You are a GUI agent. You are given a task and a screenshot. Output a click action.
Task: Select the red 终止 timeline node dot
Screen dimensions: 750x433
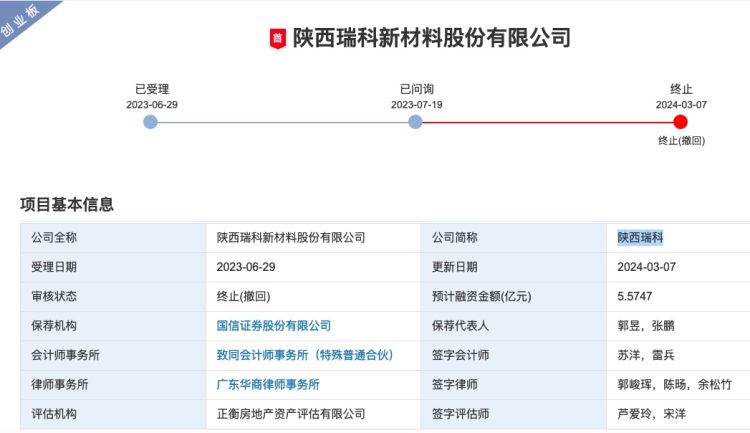point(680,122)
